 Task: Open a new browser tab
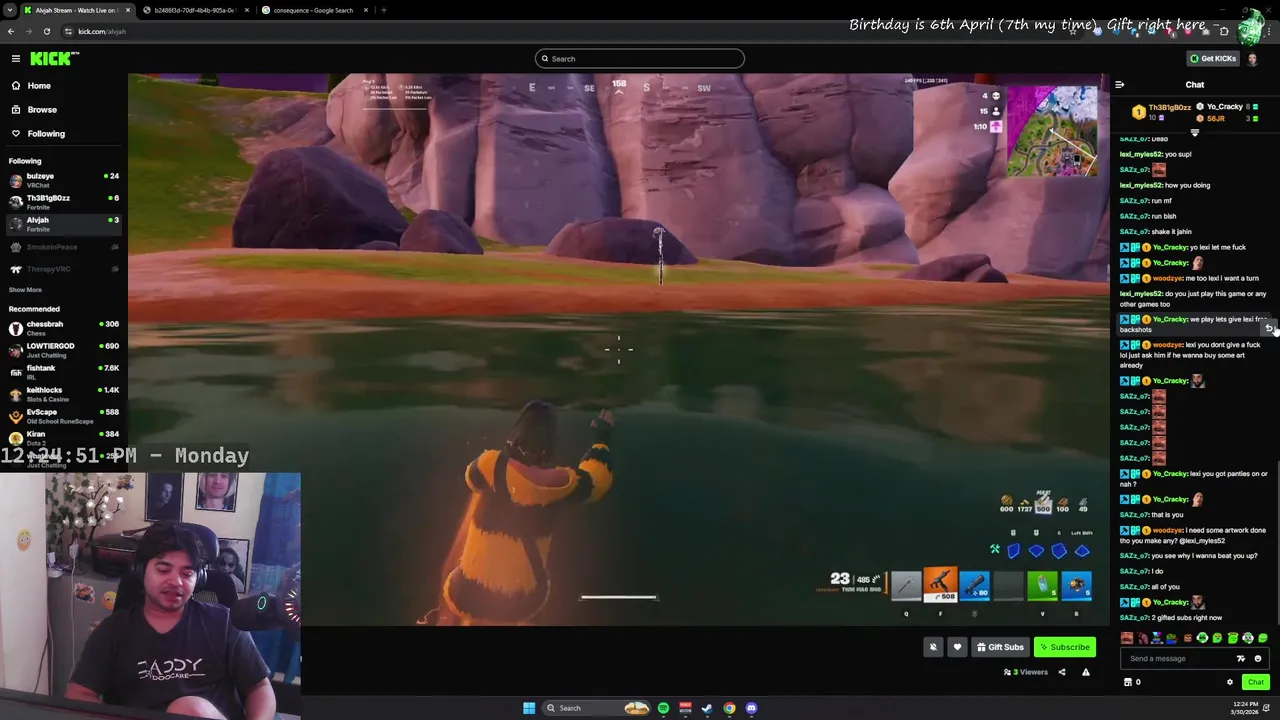(x=384, y=10)
